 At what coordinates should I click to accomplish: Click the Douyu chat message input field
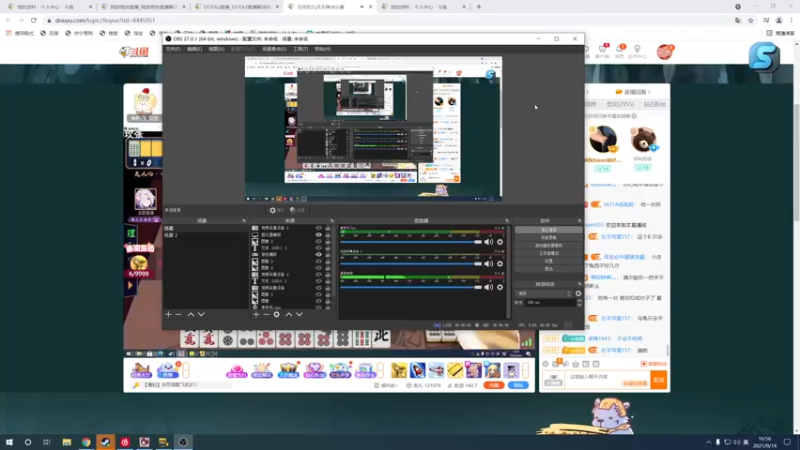point(607,380)
